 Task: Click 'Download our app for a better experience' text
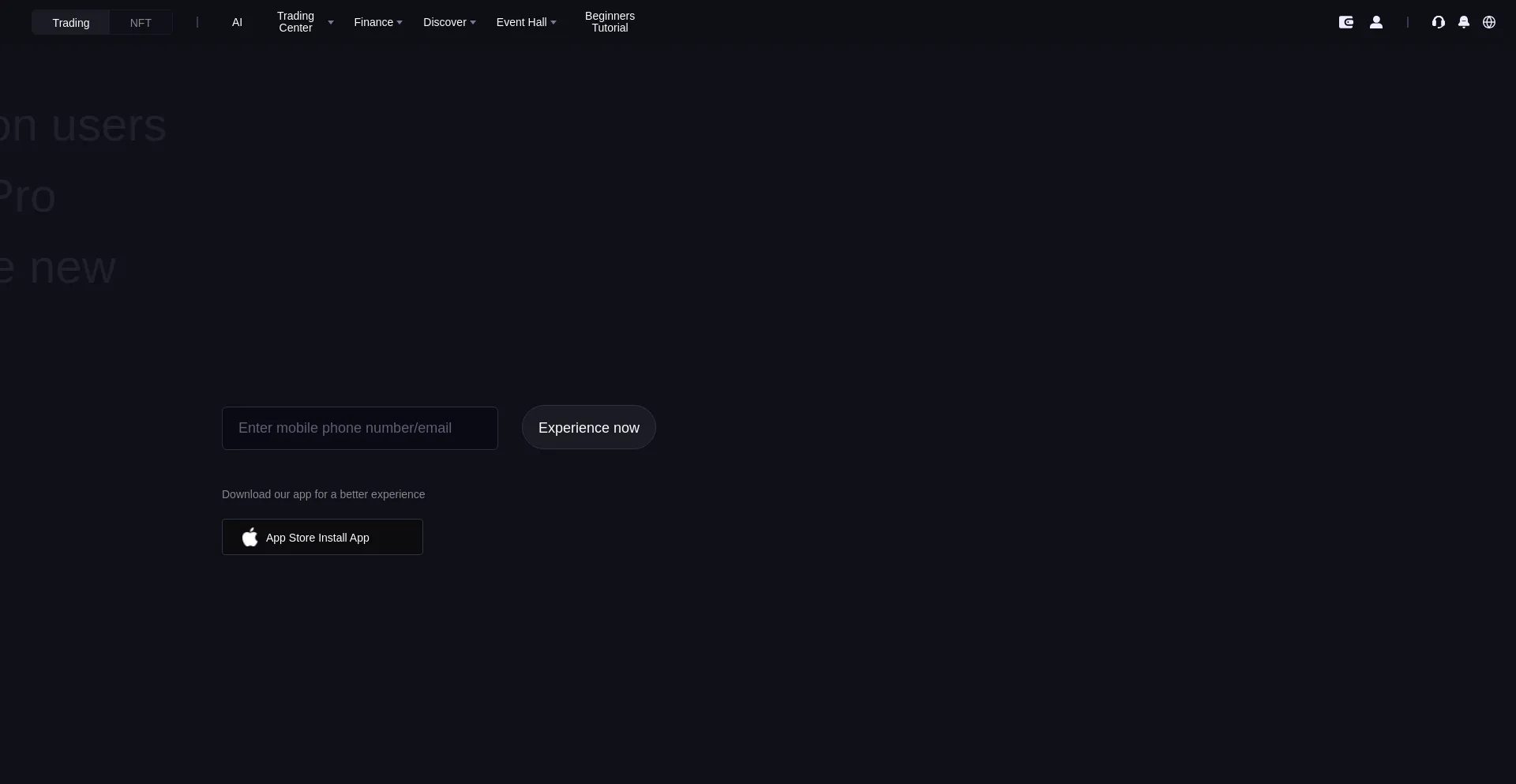pos(323,494)
